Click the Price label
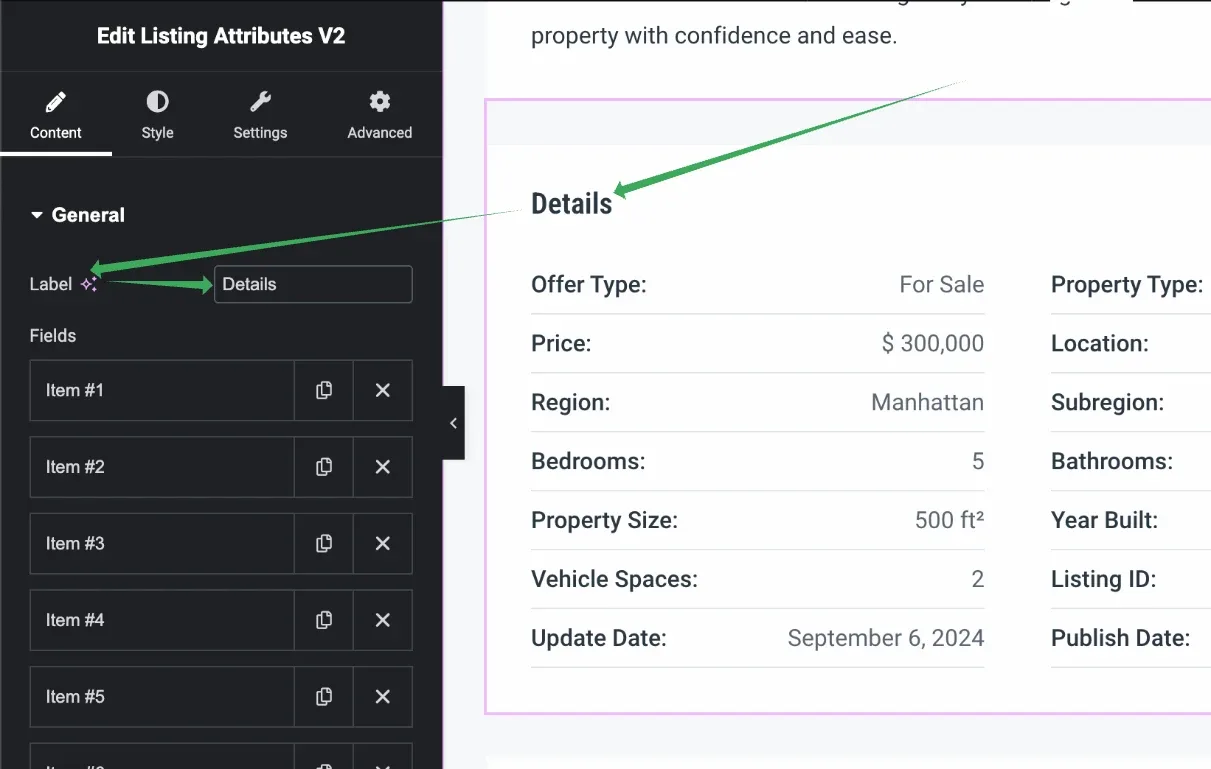The width and height of the screenshot is (1211, 769). tap(561, 344)
